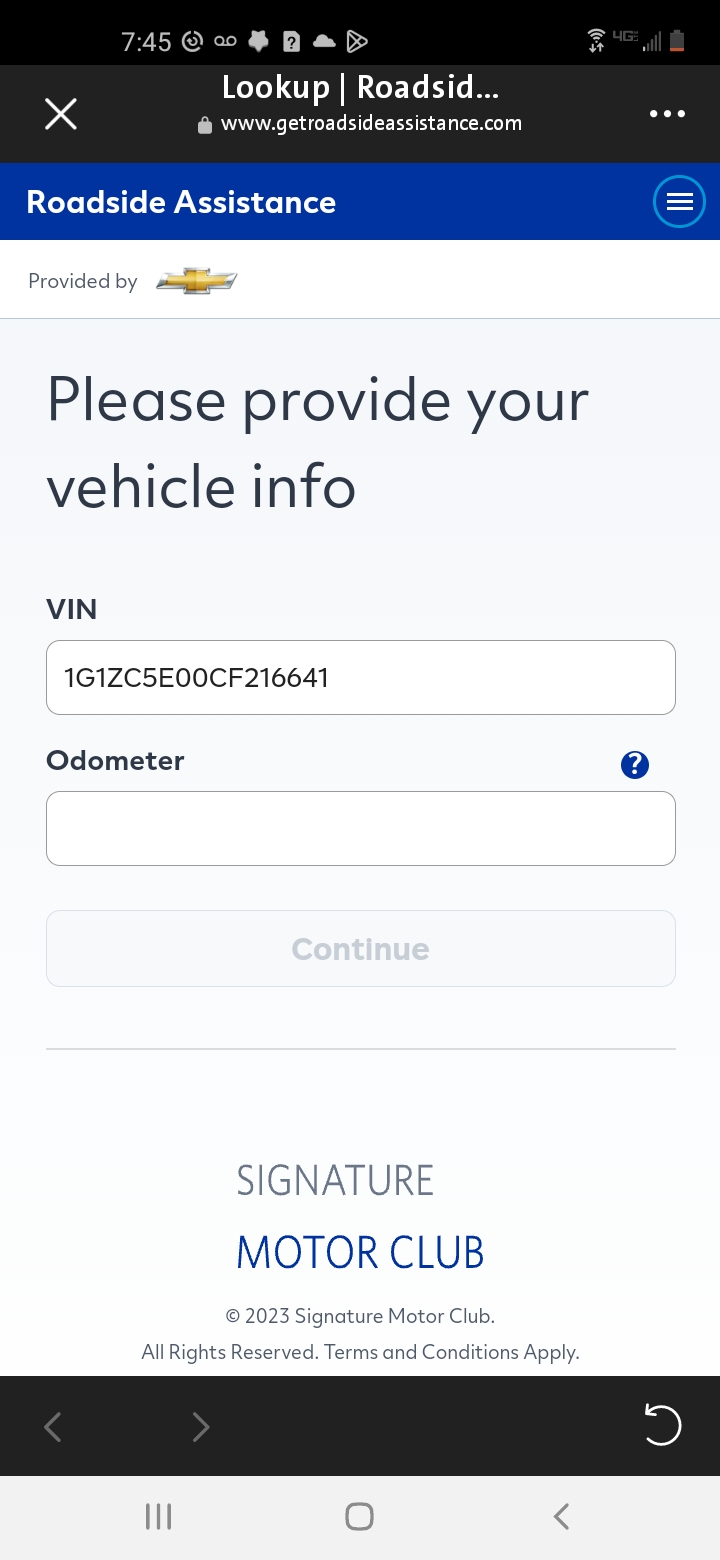720x1560 pixels.
Task: Expand browser options via the ellipsis control
Action: (x=667, y=113)
